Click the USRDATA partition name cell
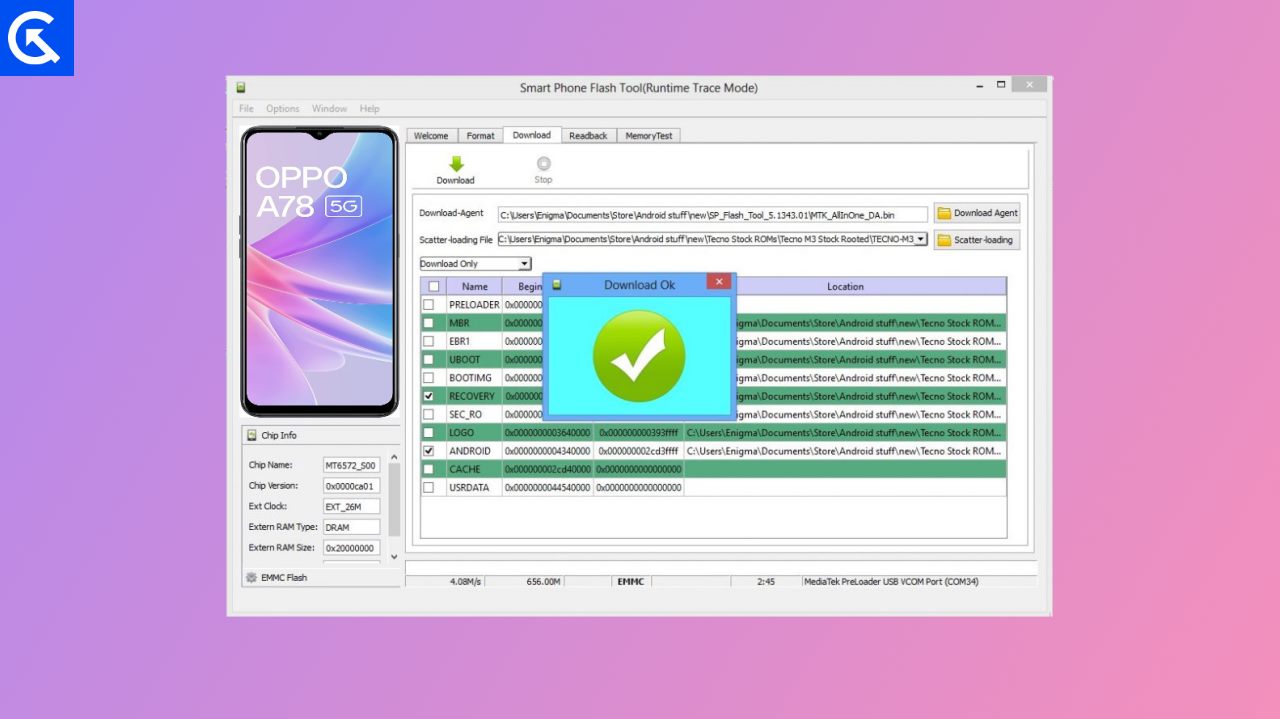This screenshot has width=1280, height=719. tap(473, 487)
